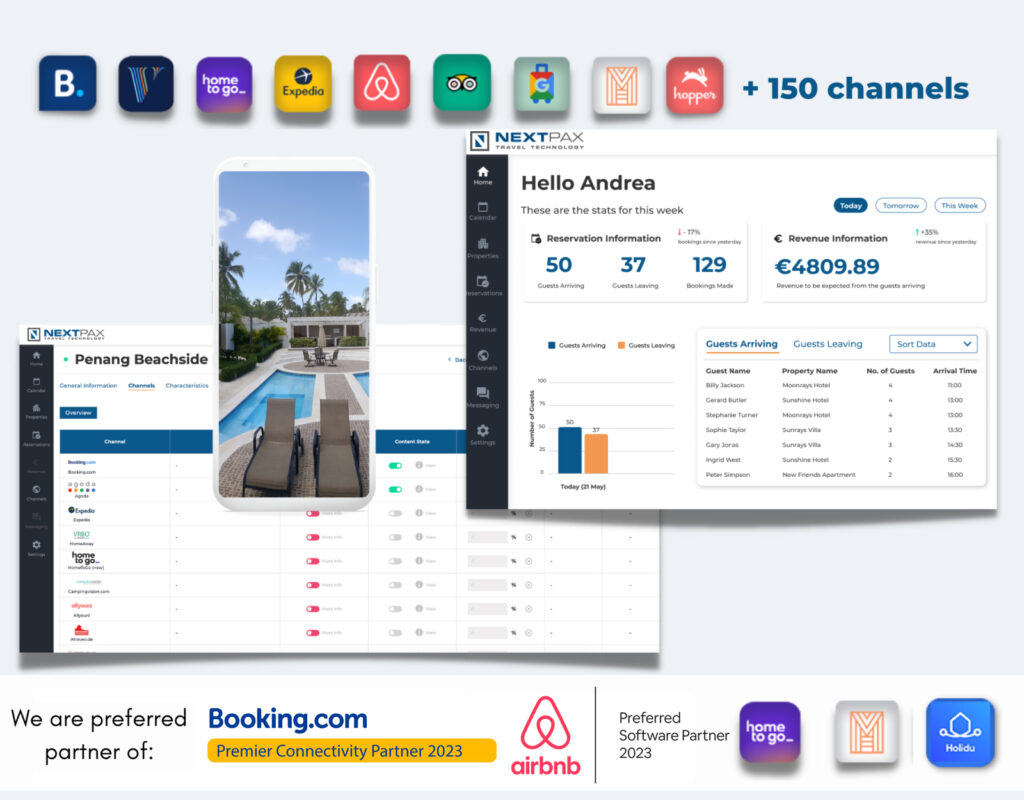Switch to Guests Arriving tab
Screen dimensions: 1024x800
coord(742,344)
